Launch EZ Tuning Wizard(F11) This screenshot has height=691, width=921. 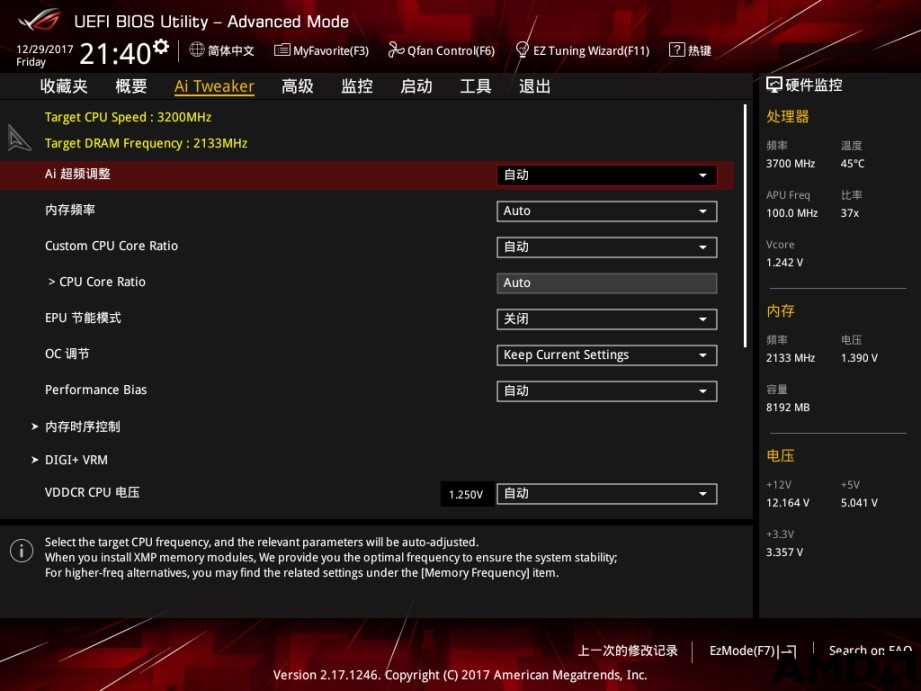pos(583,51)
